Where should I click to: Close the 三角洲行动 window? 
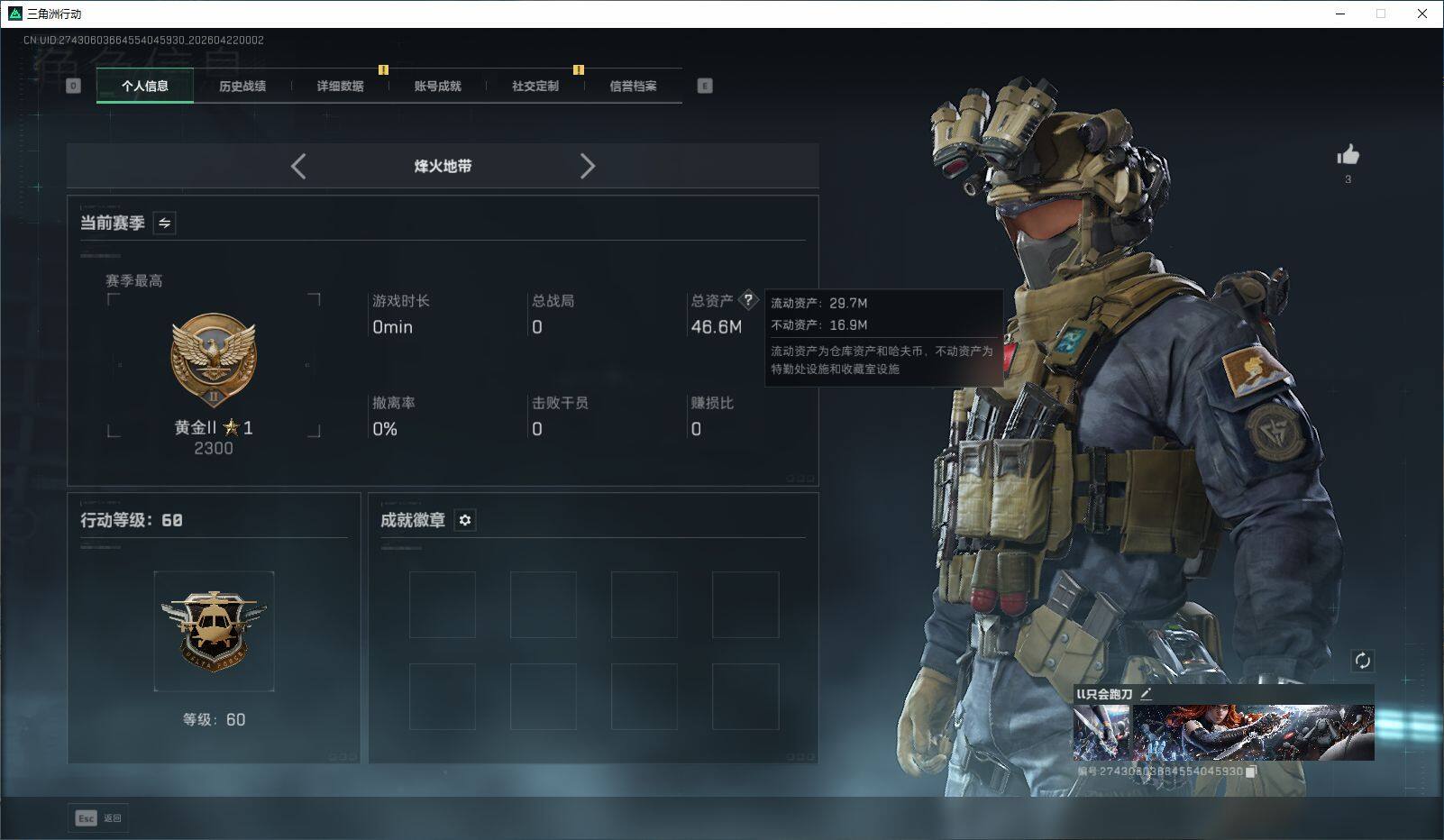[x=1422, y=14]
